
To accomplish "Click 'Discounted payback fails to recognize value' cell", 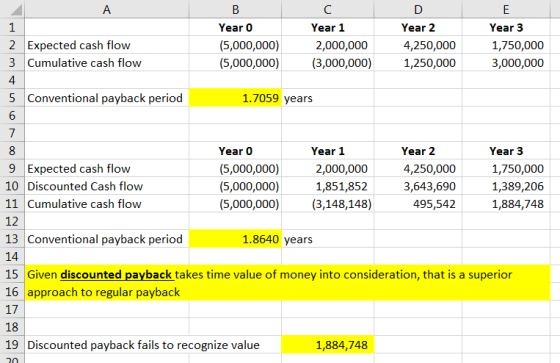I will tap(143, 345).
